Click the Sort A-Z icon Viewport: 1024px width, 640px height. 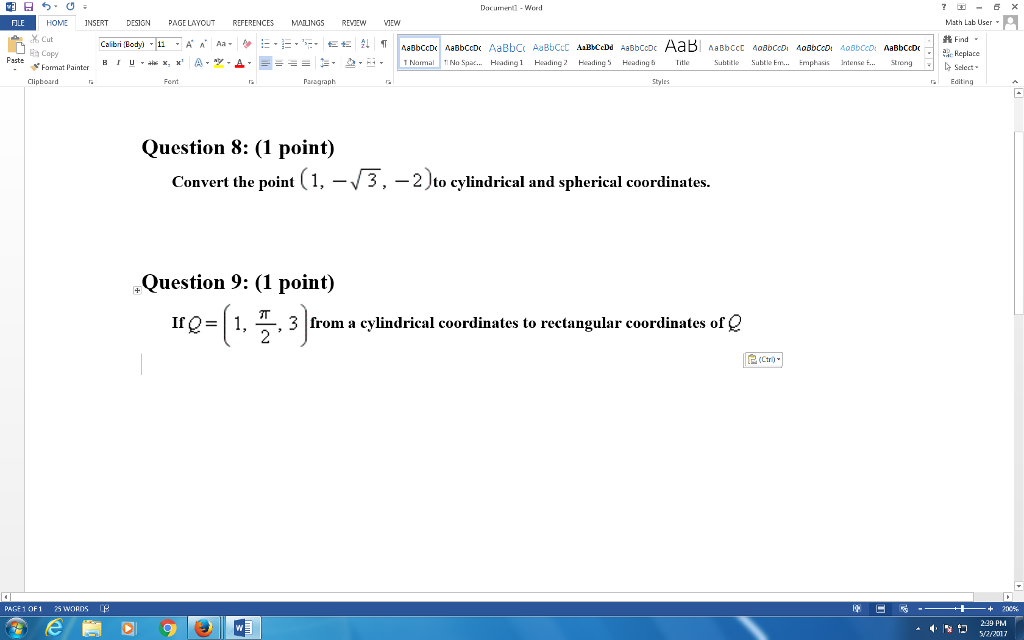point(363,45)
